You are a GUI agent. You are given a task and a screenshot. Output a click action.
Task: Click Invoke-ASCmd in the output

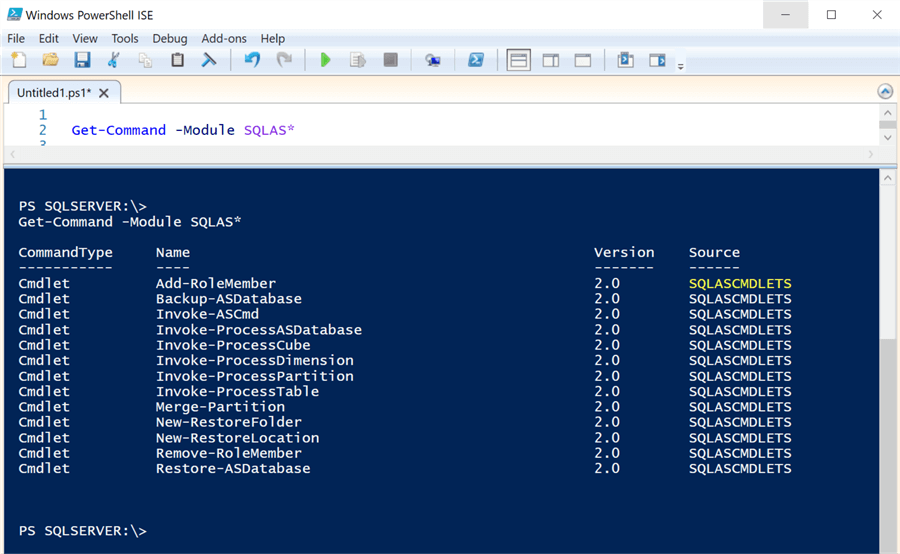click(207, 314)
